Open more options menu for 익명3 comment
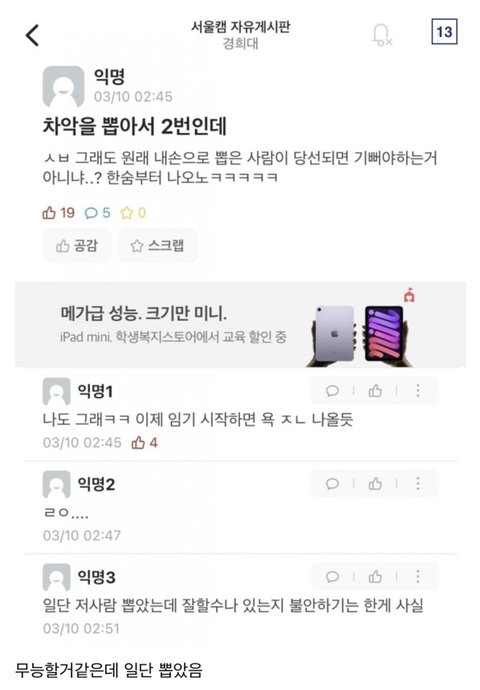 (418, 576)
